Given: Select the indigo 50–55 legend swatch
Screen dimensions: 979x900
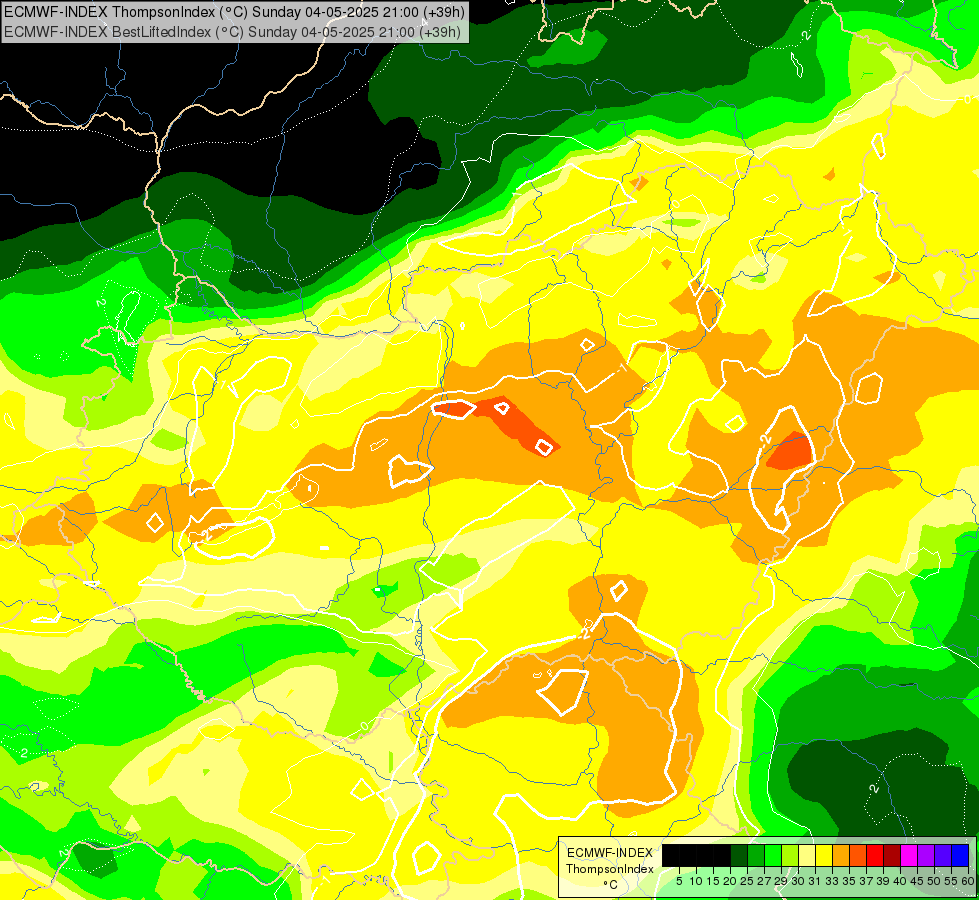Looking at the screenshot, I should pyautogui.click(x=943, y=856).
